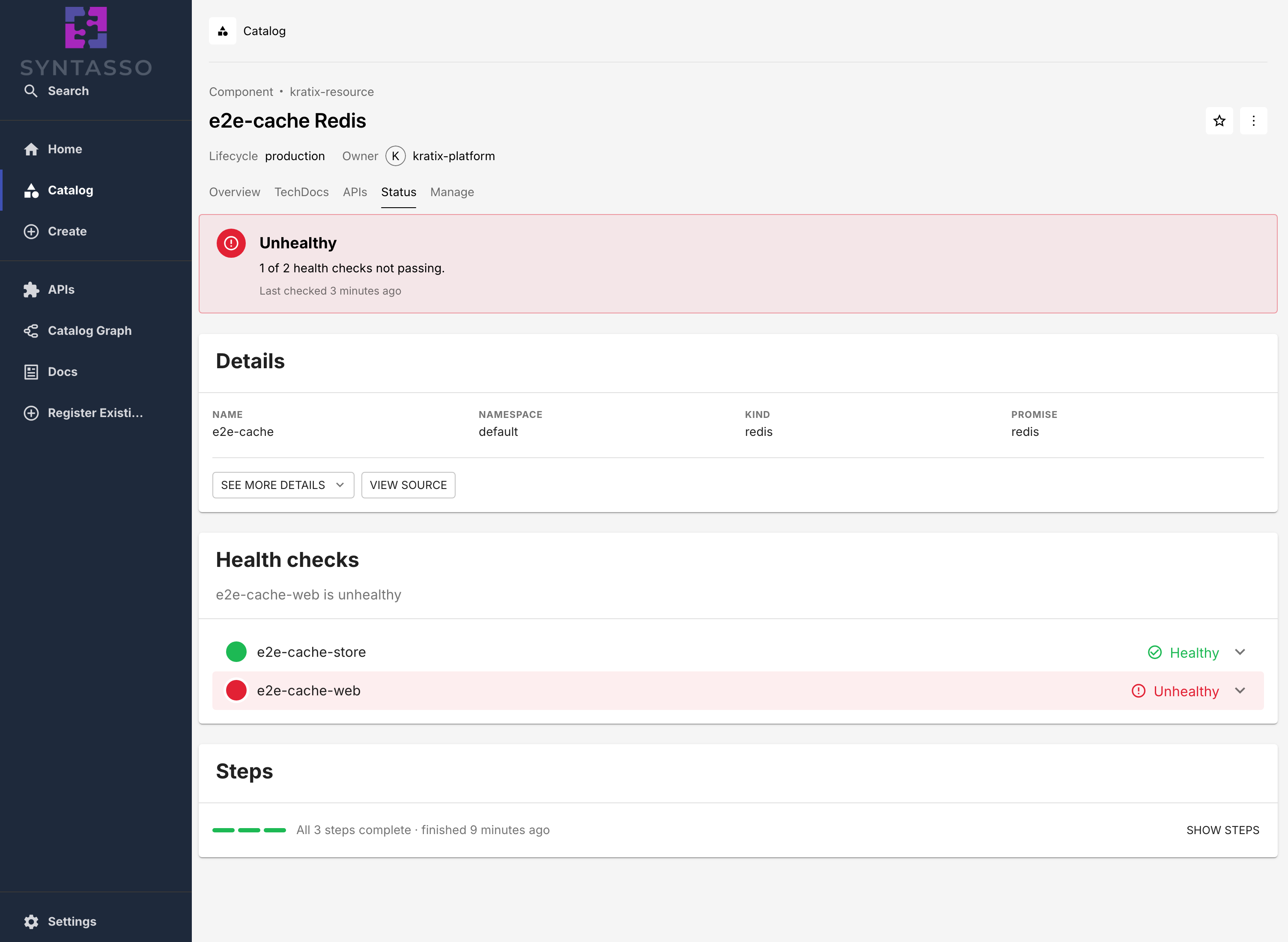Click the Catalog header title
The image size is (1288, 942).
[x=265, y=31]
